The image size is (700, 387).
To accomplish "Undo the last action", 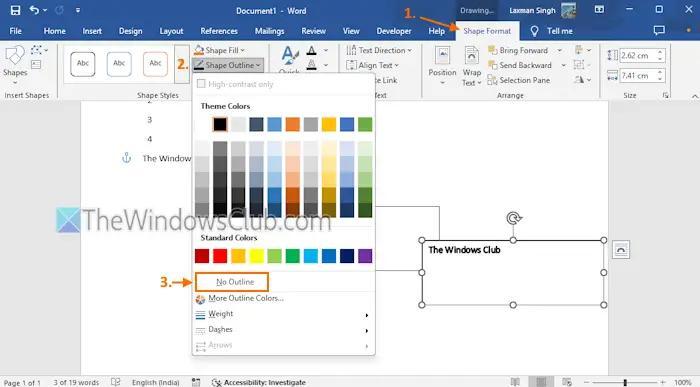I will pyautogui.click(x=34, y=10).
